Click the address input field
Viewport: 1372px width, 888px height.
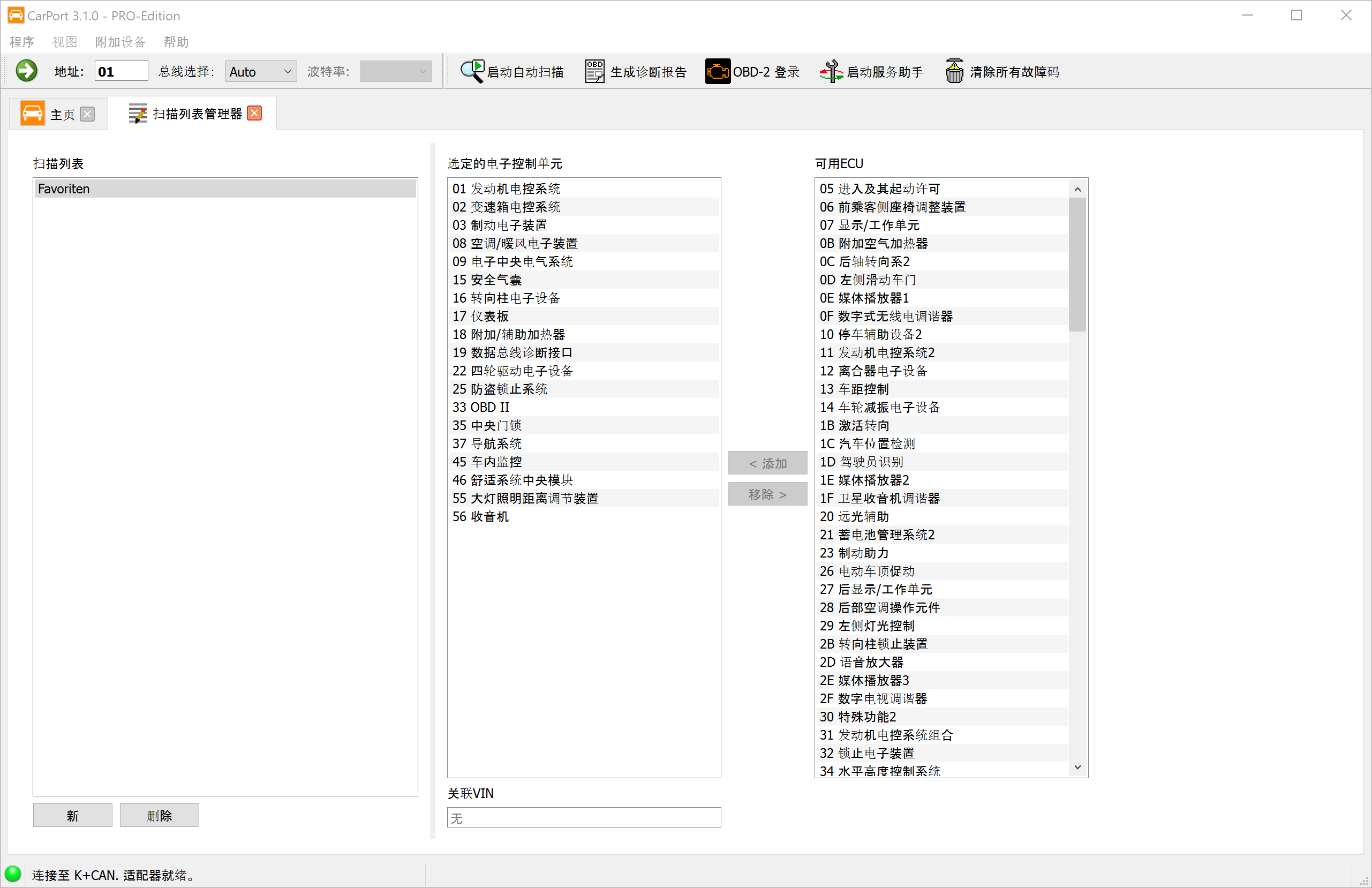pos(121,72)
